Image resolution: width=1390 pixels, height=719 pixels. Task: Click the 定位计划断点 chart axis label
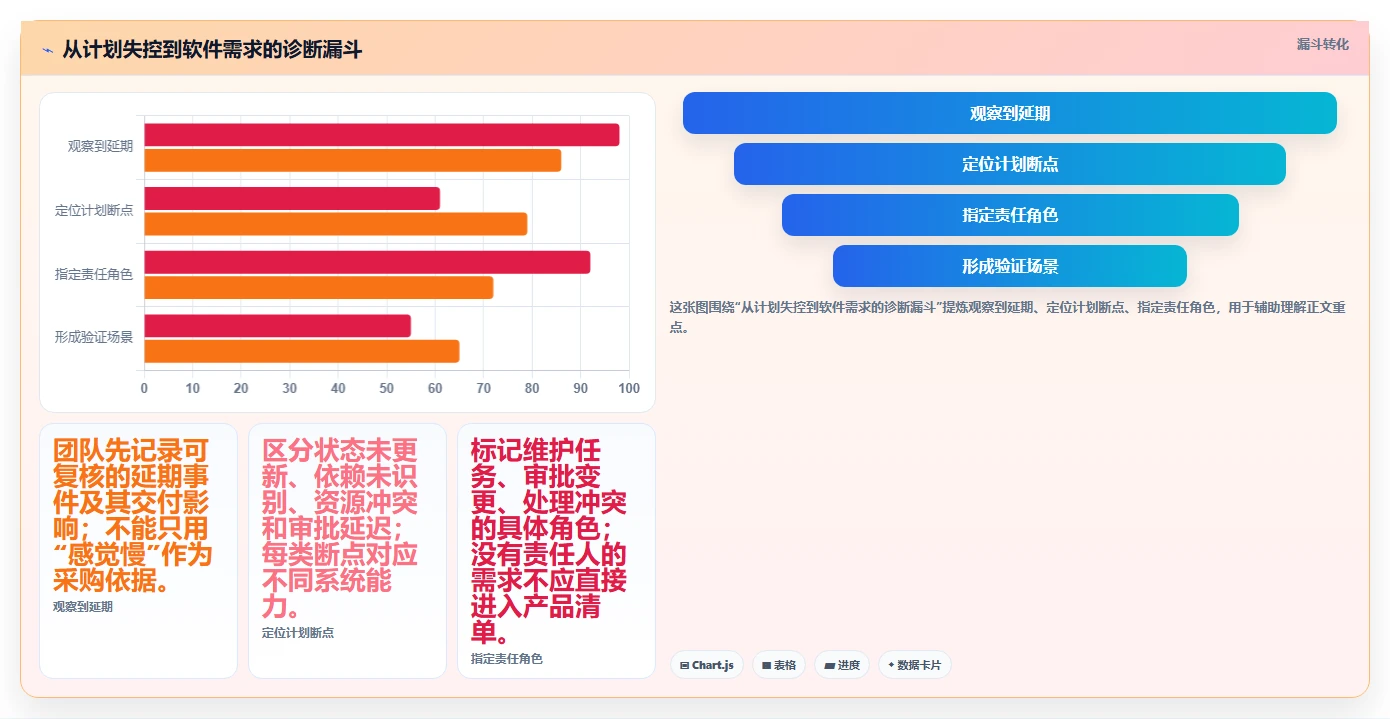point(94,210)
